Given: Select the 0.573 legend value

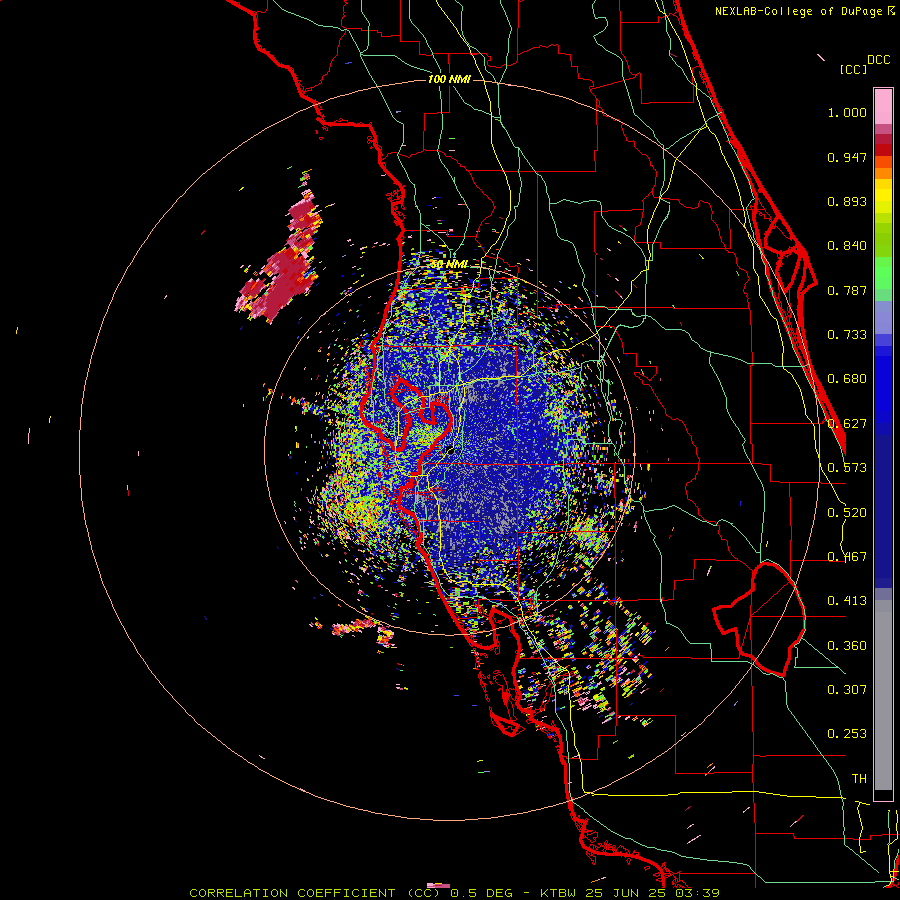Looking at the screenshot, I should coord(847,468).
